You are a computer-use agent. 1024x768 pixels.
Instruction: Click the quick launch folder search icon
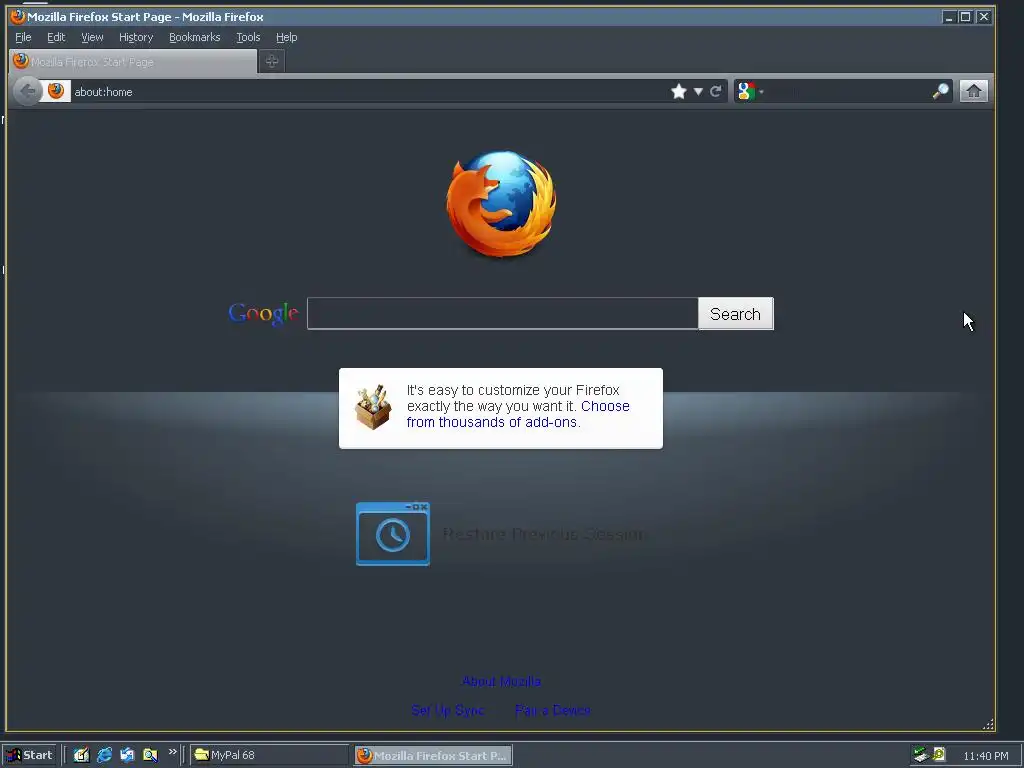point(150,755)
